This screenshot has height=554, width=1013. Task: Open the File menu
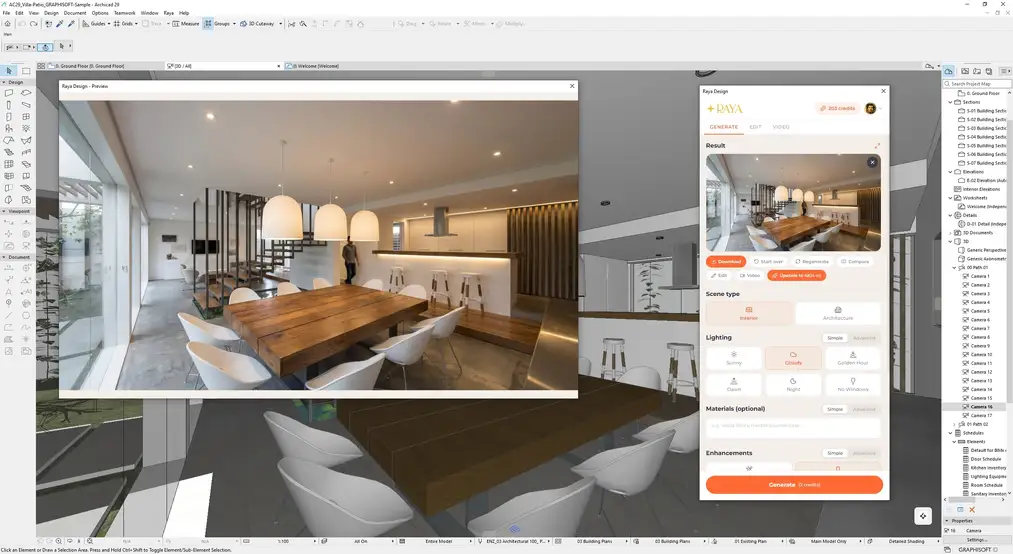pyautogui.click(x=6, y=13)
